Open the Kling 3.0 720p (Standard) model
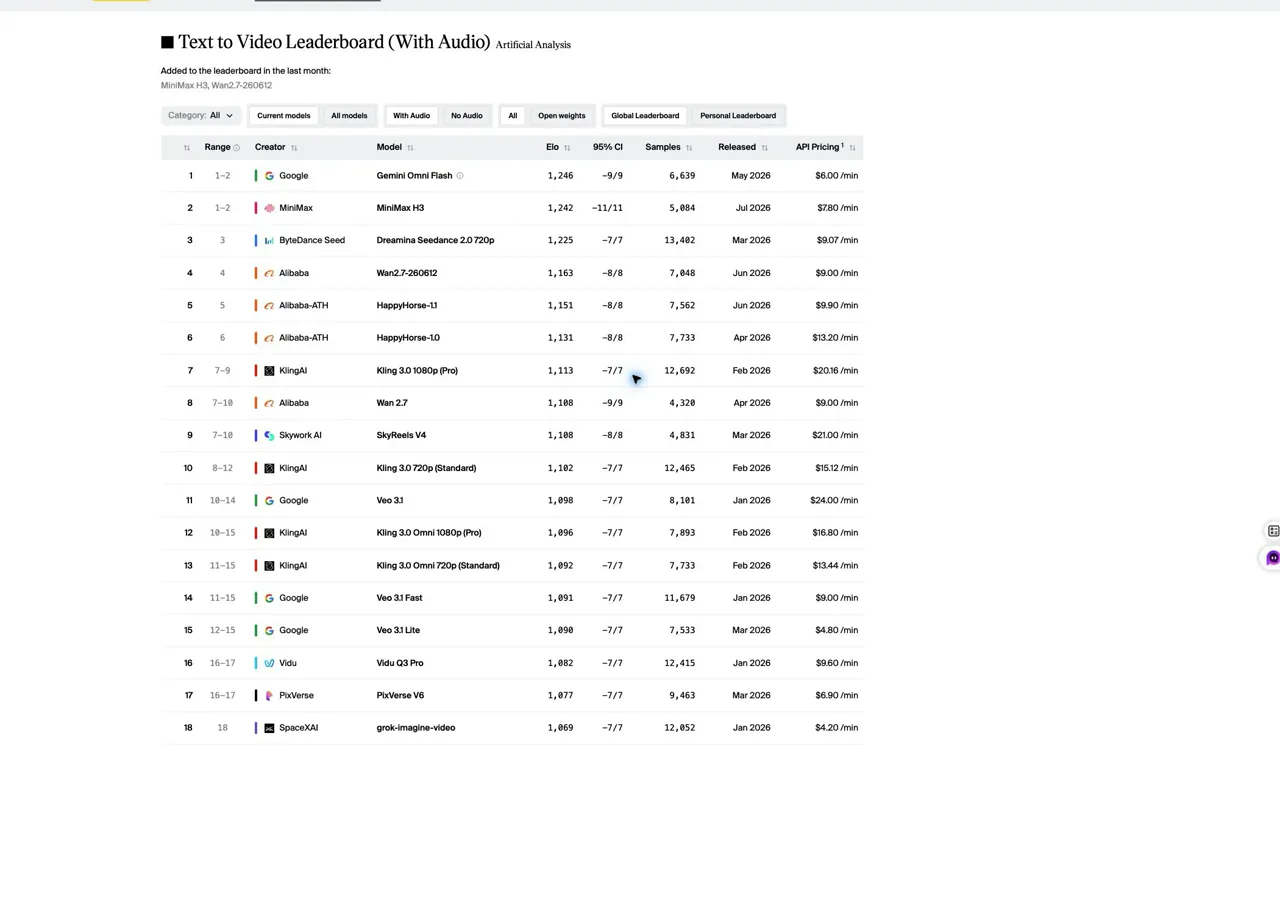Viewport: 1280px width, 914px height. tap(426, 468)
